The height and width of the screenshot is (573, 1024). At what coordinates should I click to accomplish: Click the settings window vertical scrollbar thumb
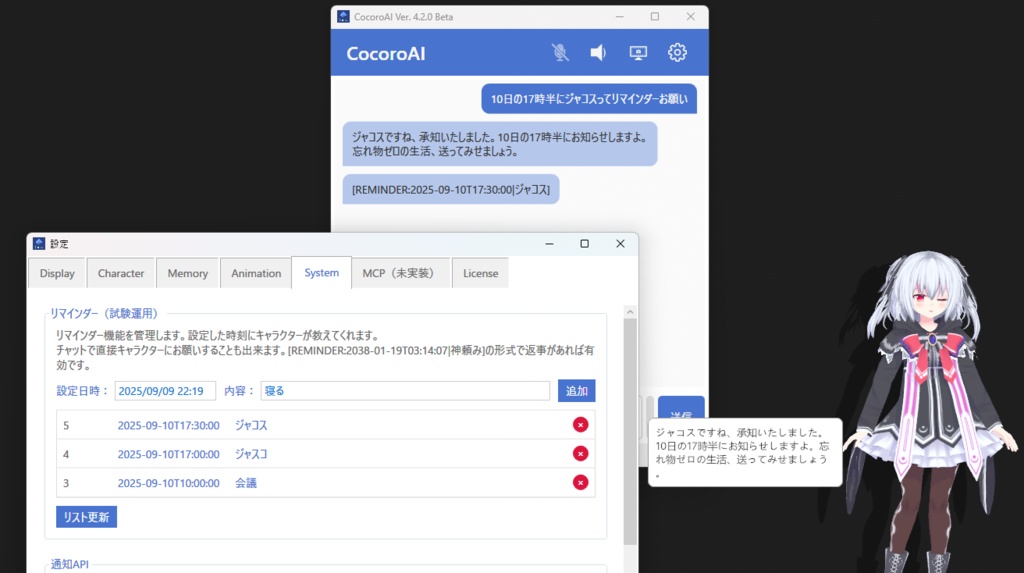click(x=630, y=431)
